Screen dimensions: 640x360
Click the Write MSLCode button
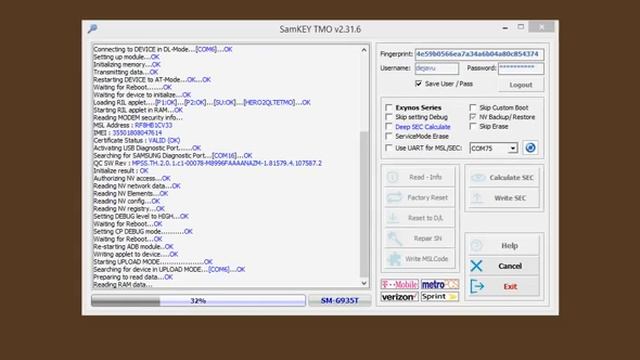pyautogui.click(x=419, y=259)
